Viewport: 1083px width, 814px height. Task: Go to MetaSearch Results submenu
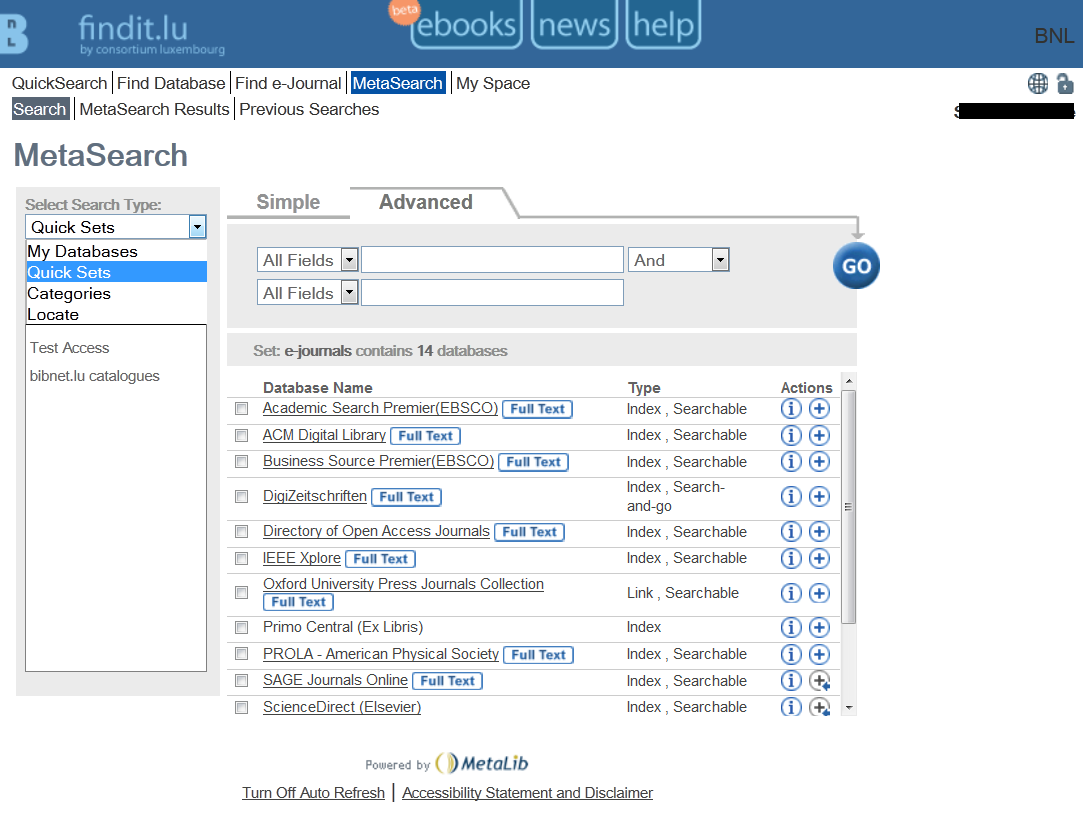pos(155,110)
